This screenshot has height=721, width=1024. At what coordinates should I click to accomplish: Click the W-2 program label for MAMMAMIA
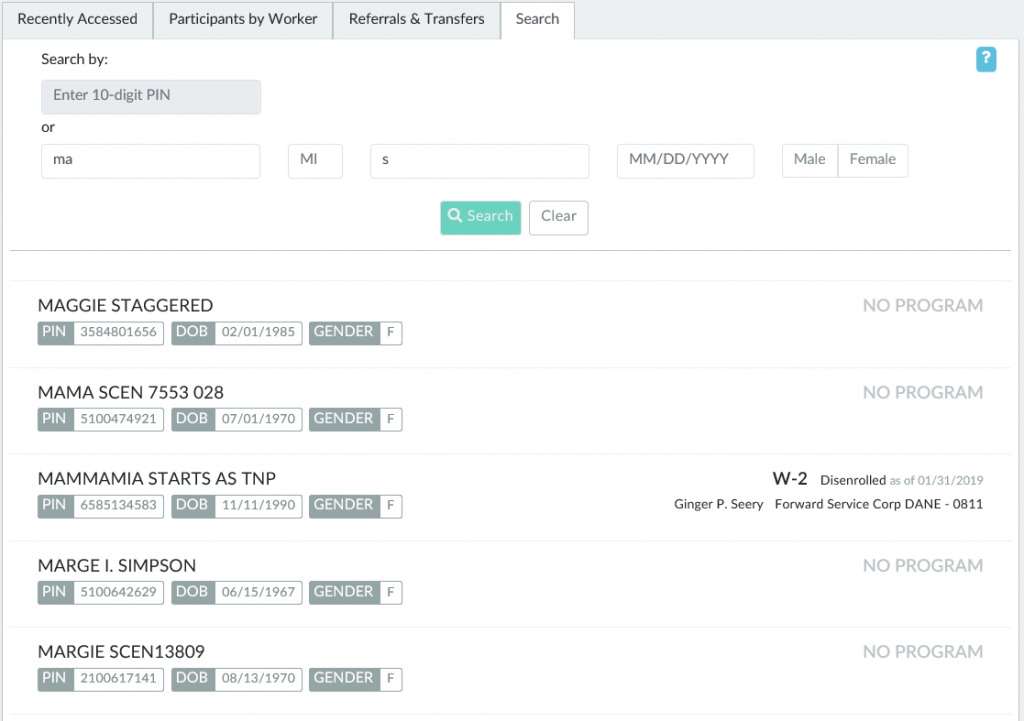[x=790, y=479]
